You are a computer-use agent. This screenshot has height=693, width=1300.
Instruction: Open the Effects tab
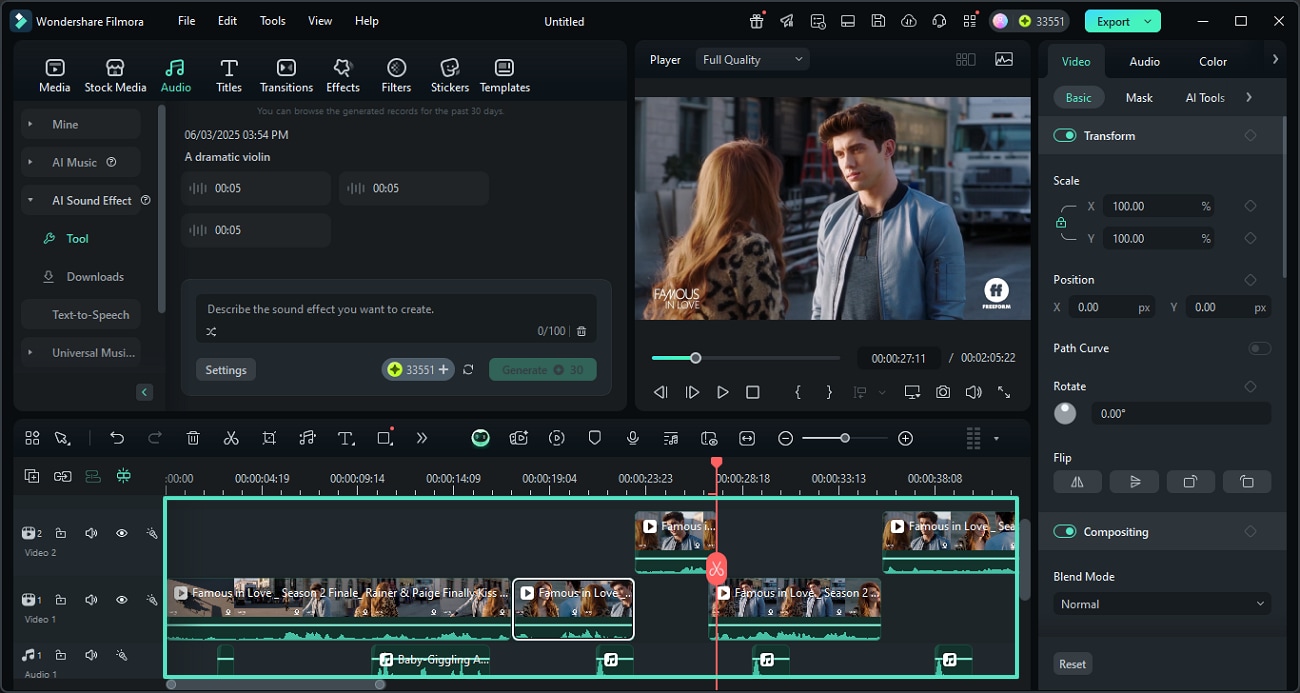point(343,75)
